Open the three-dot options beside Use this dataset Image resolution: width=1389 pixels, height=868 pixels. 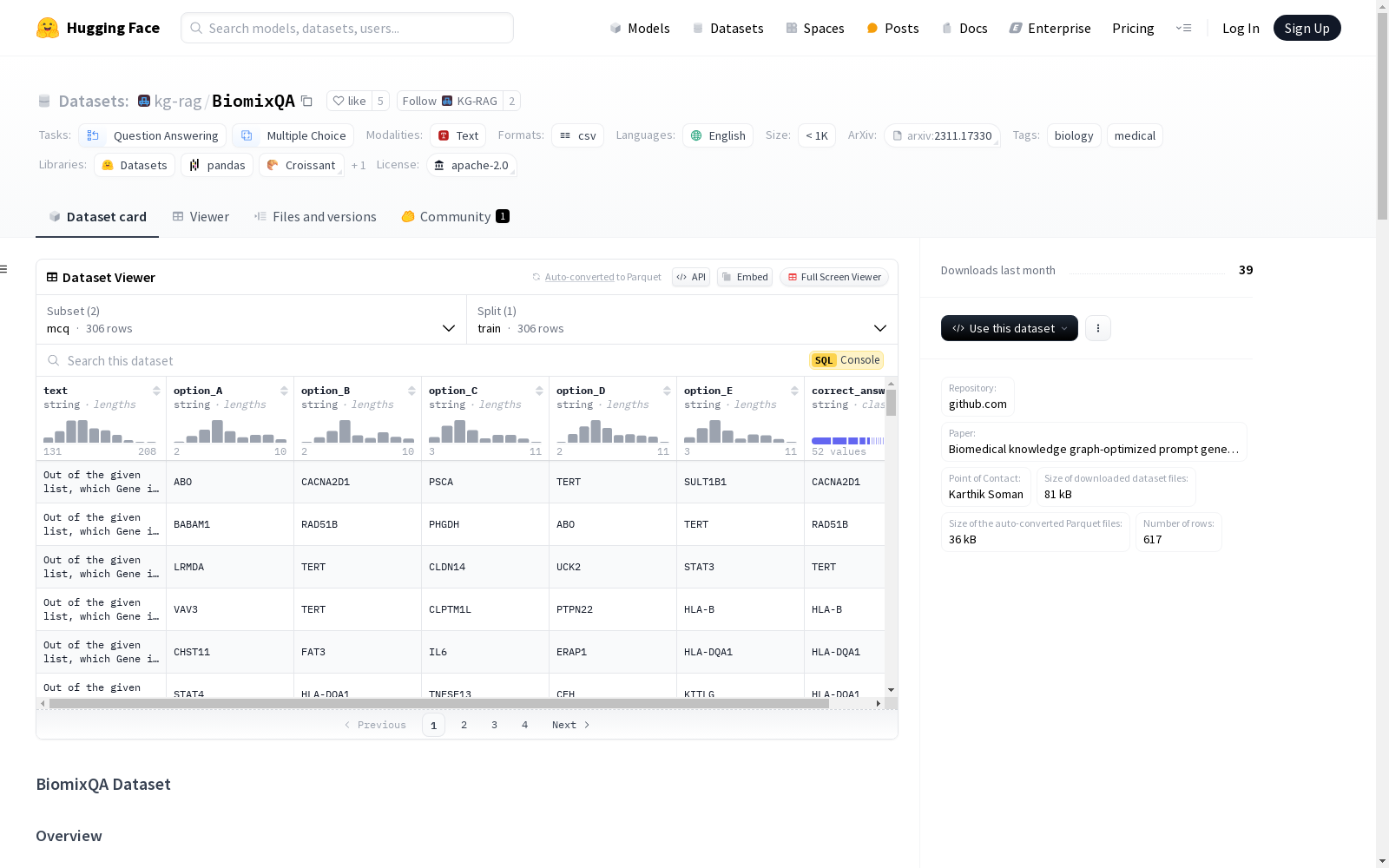[1098, 328]
